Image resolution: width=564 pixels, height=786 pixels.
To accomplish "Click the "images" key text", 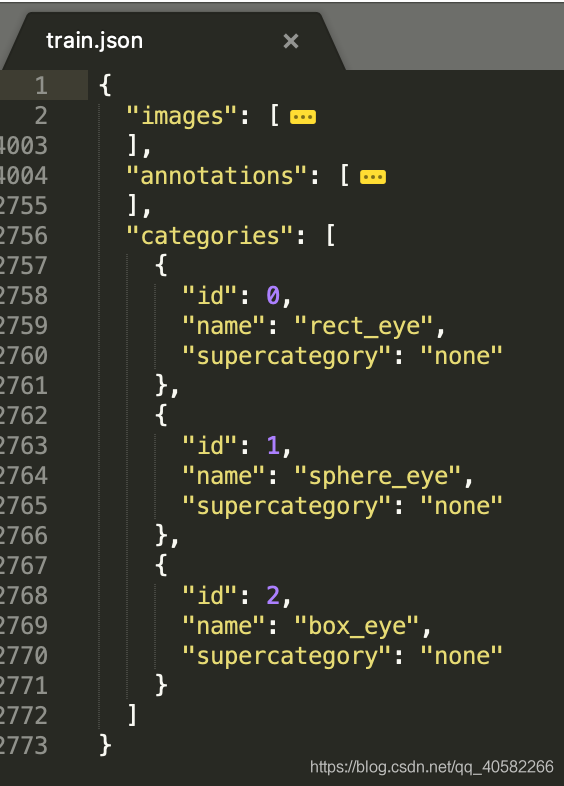I will [181, 116].
